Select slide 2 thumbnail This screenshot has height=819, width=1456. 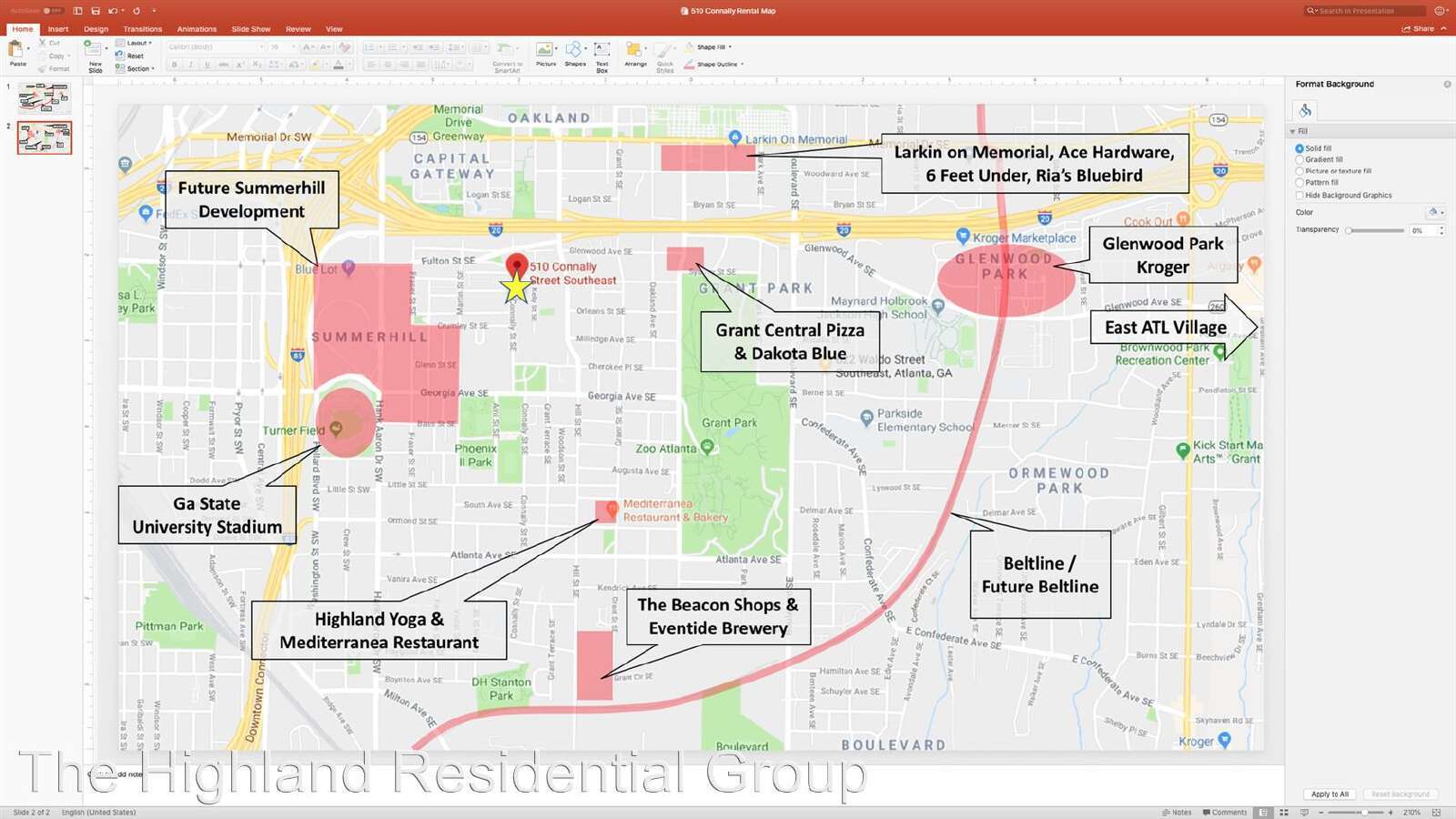[45, 138]
